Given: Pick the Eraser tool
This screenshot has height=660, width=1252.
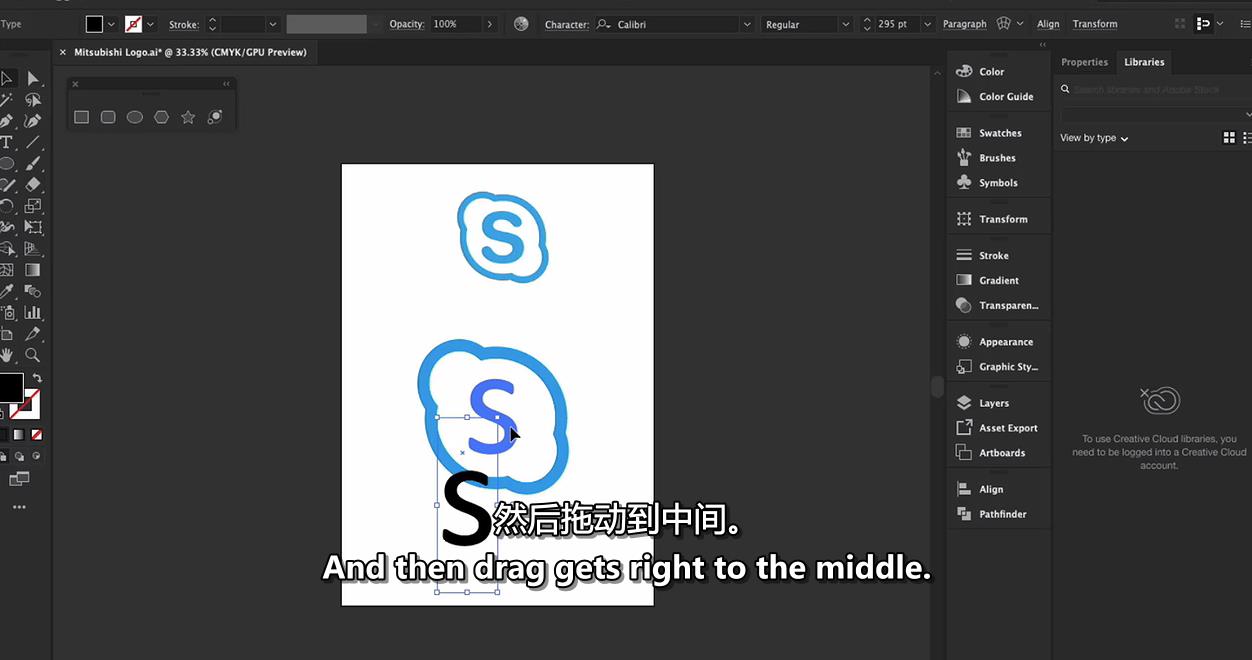Looking at the screenshot, I should pyautogui.click(x=33, y=184).
